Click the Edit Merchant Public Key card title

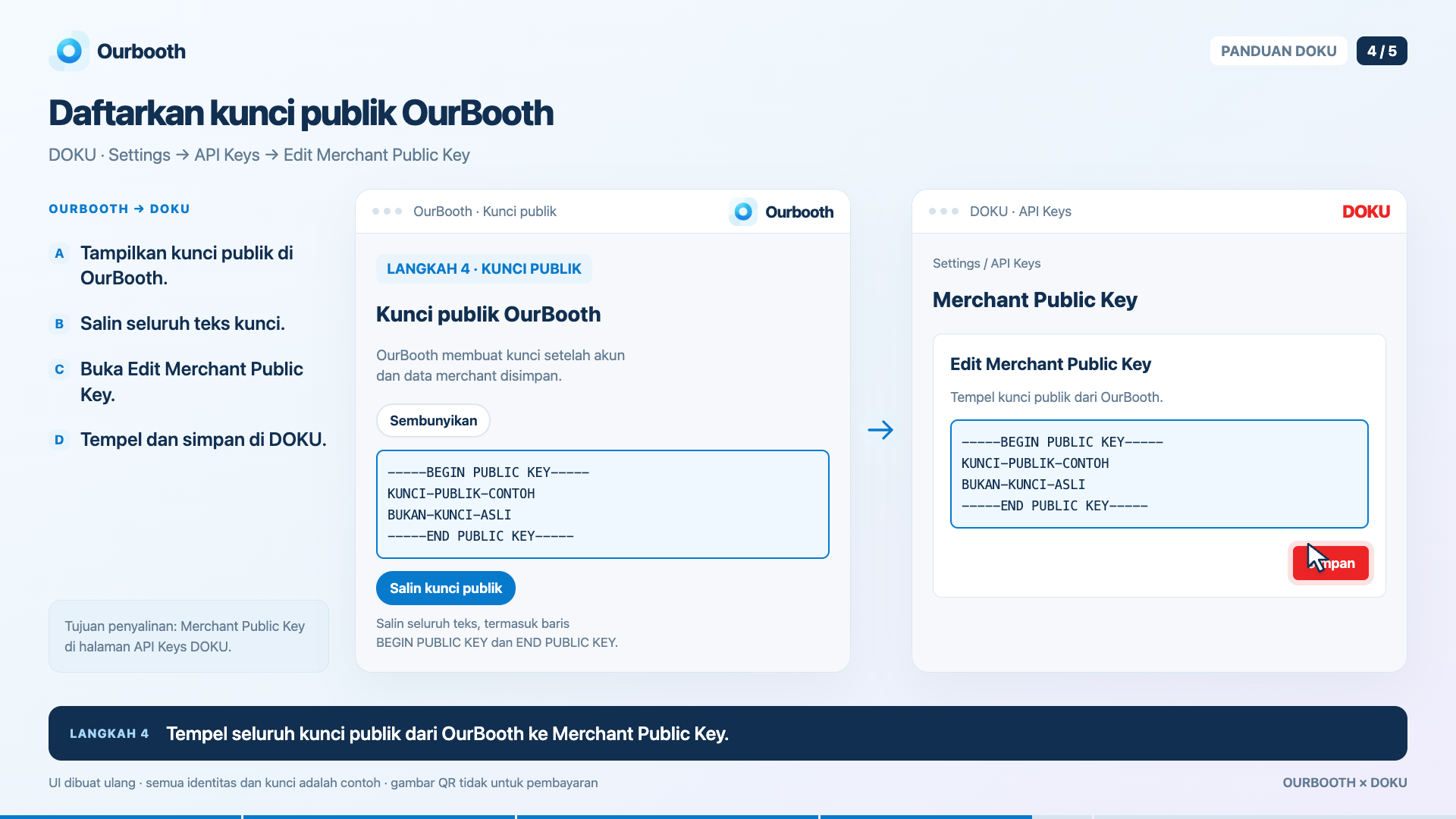pos(1050,364)
